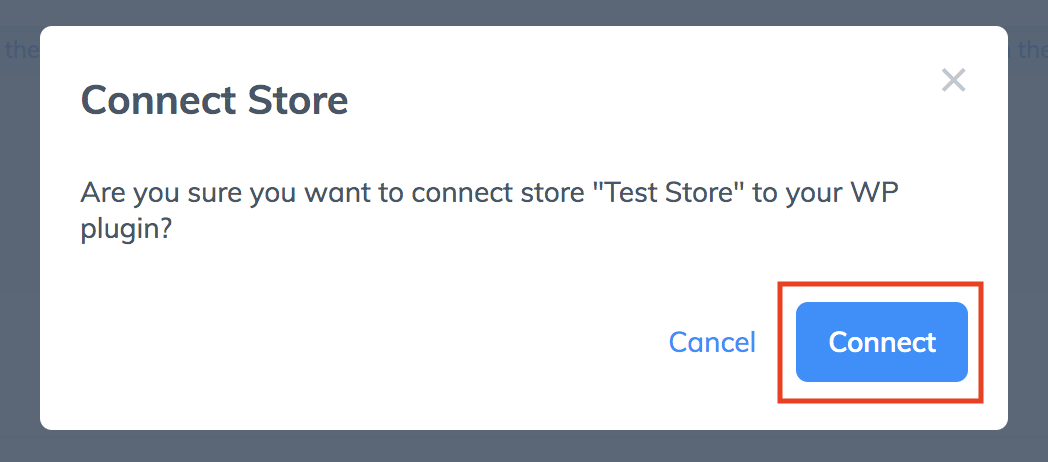Click the "Connect Store" dialog heading
Image resolution: width=1048 pixels, height=462 pixels.
click(x=214, y=100)
